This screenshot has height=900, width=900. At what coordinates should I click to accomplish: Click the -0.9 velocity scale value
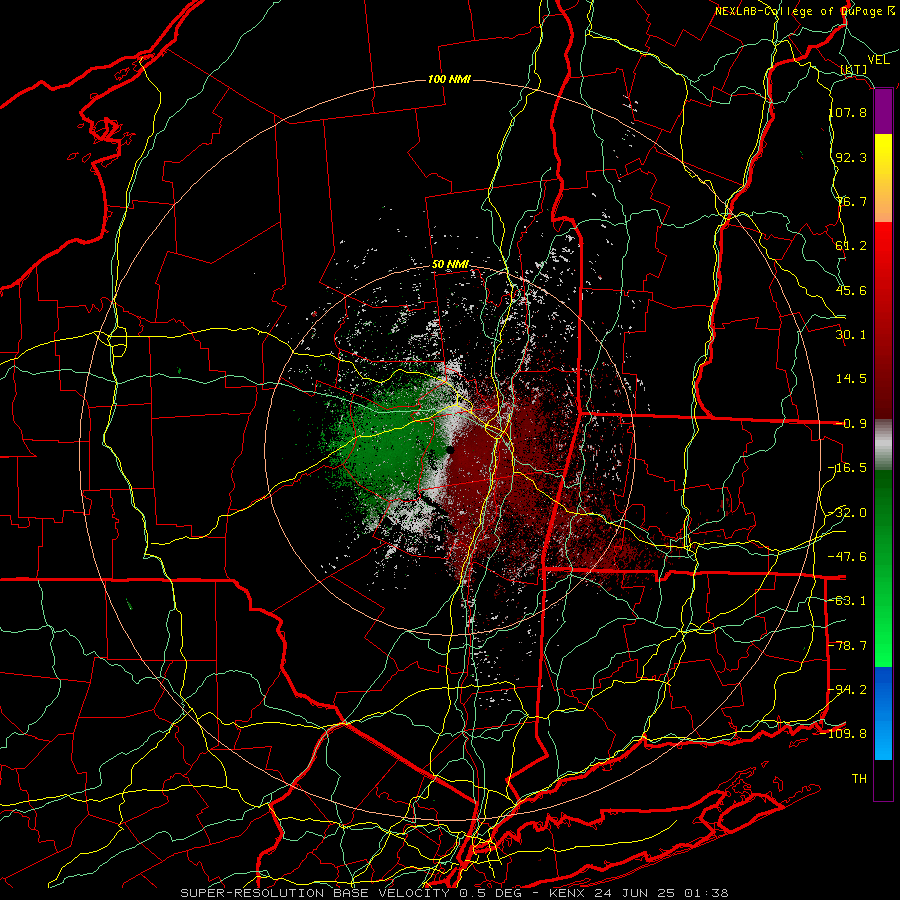coord(851,424)
